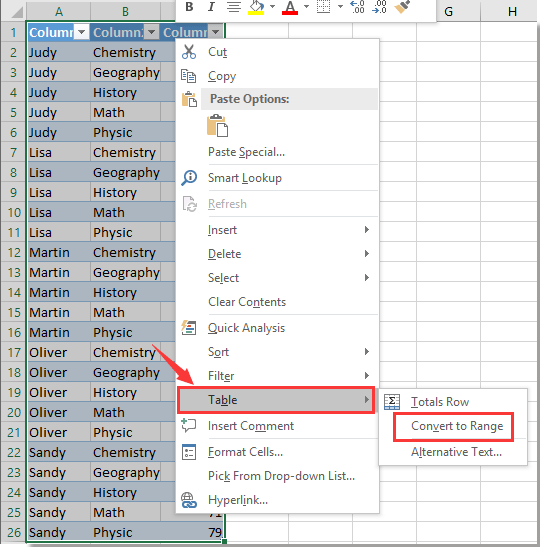Image resolution: width=540 pixels, height=547 pixels.
Task: Open the Table submenu entry
Action: pos(276,400)
